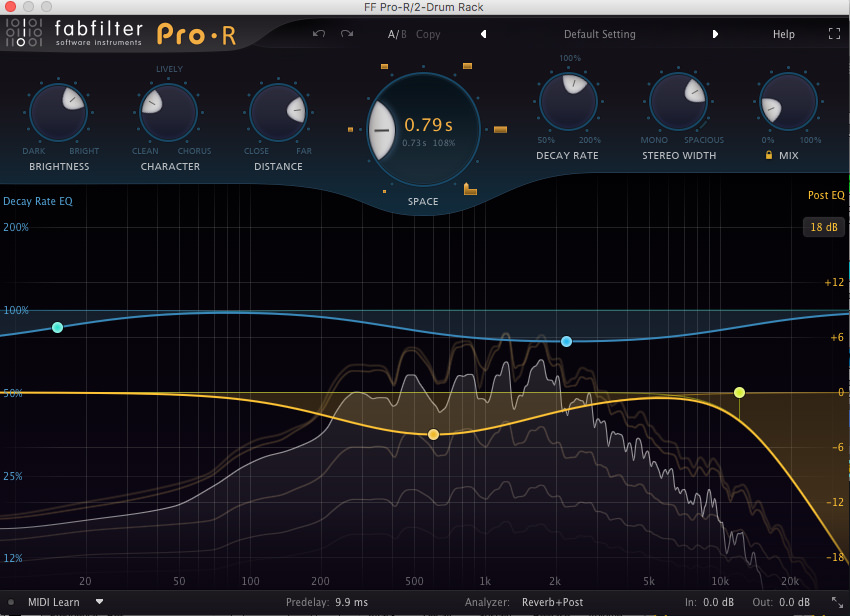Screen dimensions: 850x616
Task: Click the In 0.0 dB level value
Action: click(718, 602)
